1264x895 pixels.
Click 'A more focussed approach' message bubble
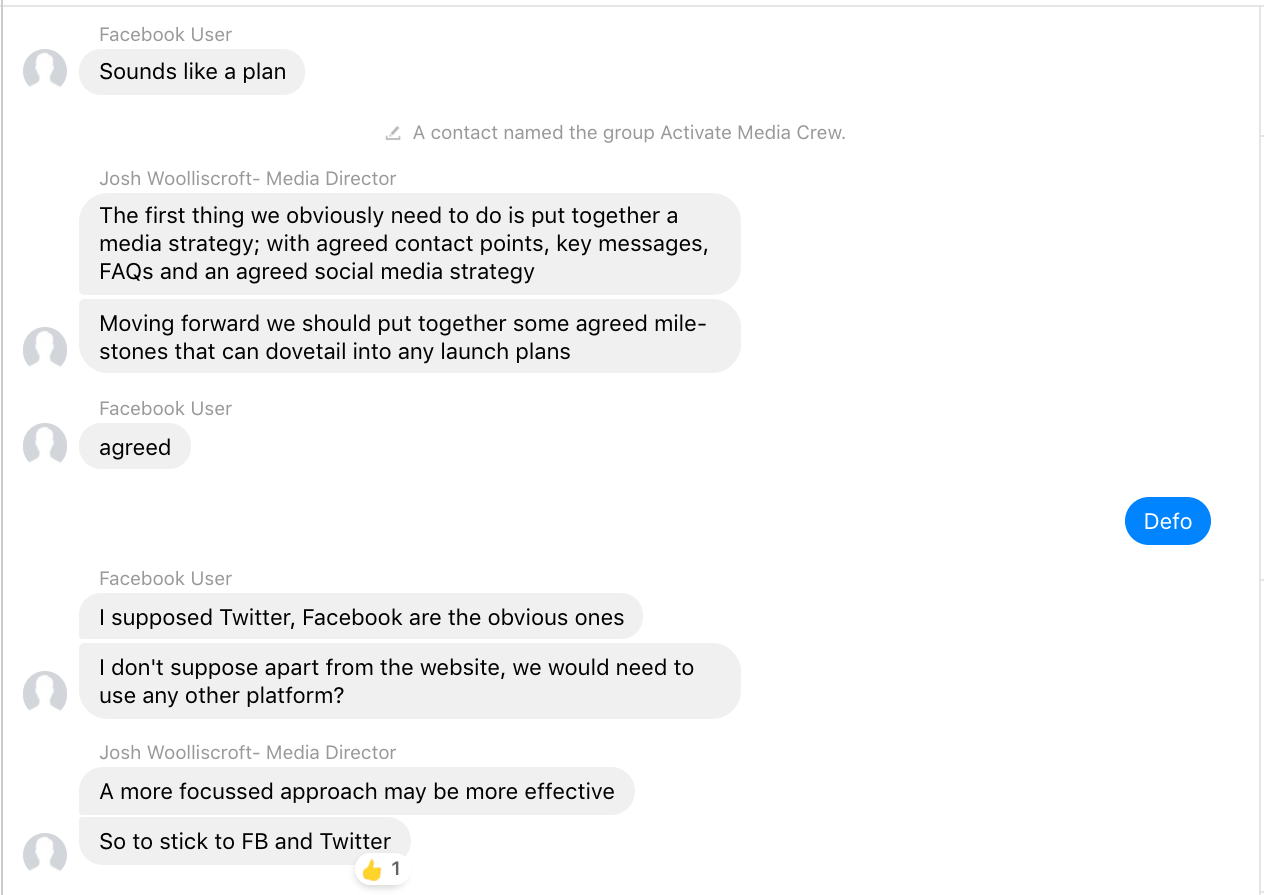point(357,791)
